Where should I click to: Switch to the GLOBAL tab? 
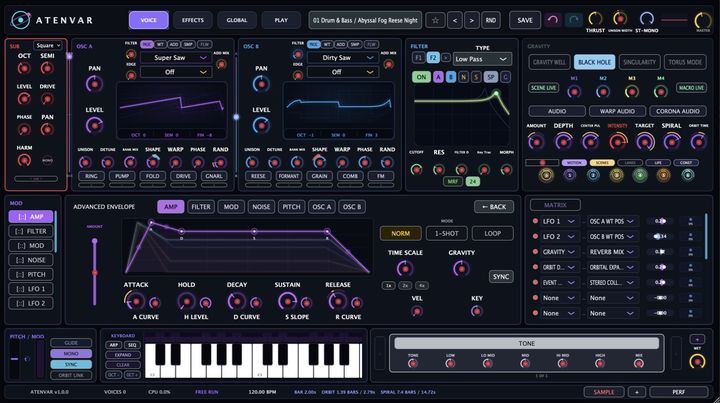pos(237,20)
